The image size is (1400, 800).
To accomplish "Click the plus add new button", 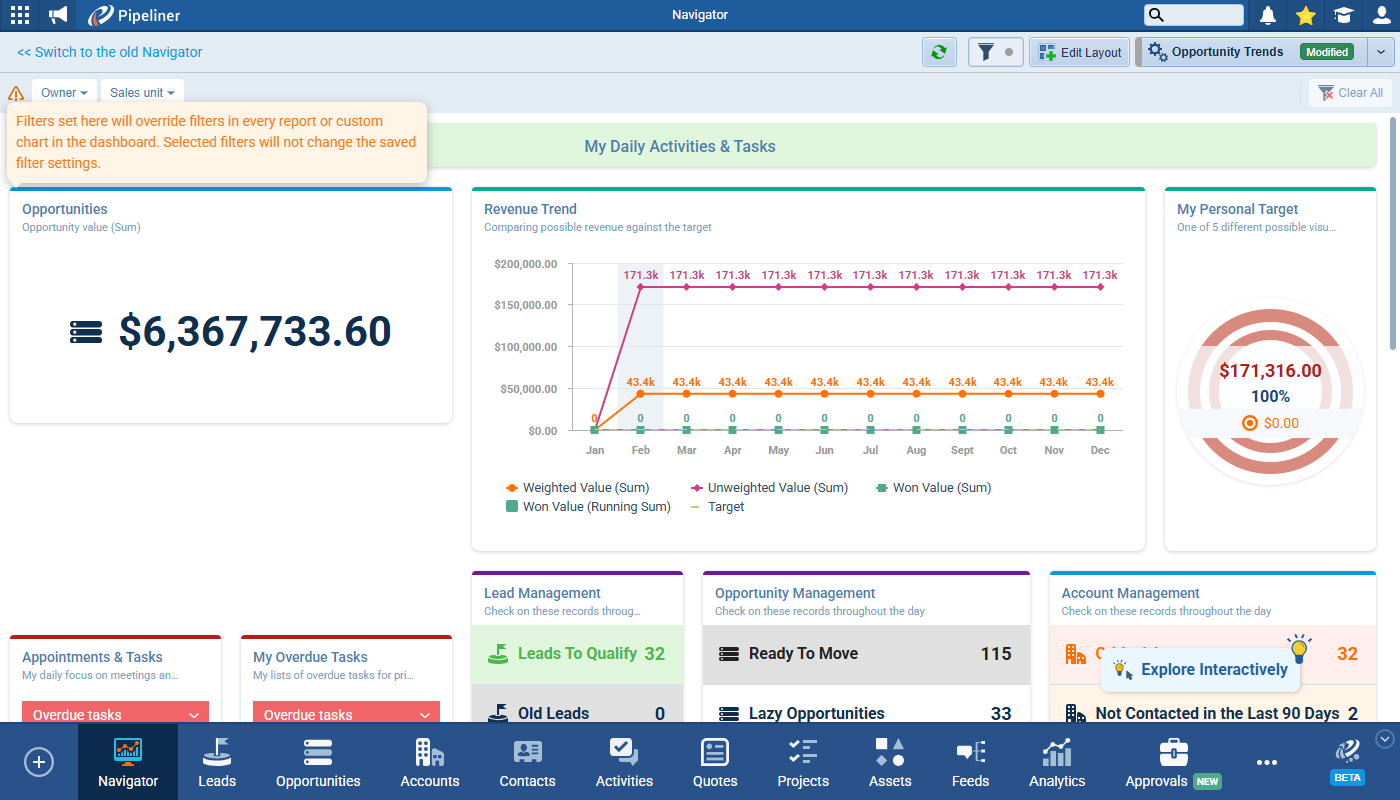I will click(39, 762).
